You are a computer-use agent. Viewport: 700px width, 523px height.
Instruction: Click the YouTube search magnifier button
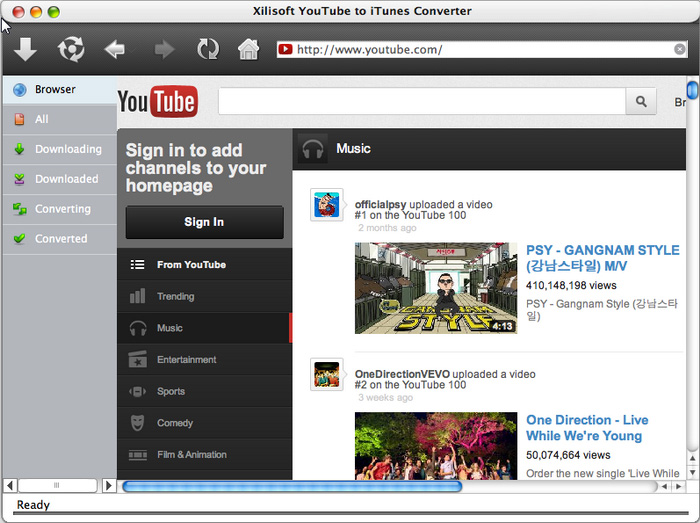(639, 101)
